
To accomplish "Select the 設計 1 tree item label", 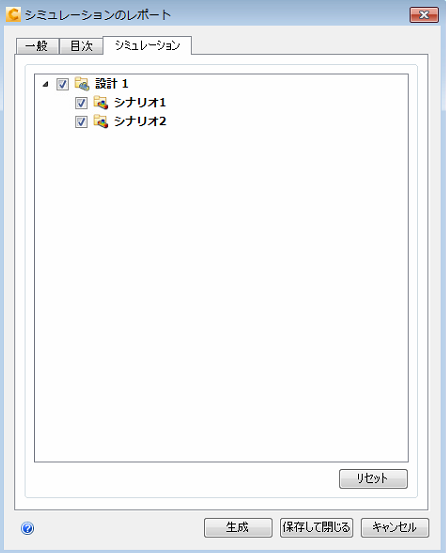I will coord(111,84).
